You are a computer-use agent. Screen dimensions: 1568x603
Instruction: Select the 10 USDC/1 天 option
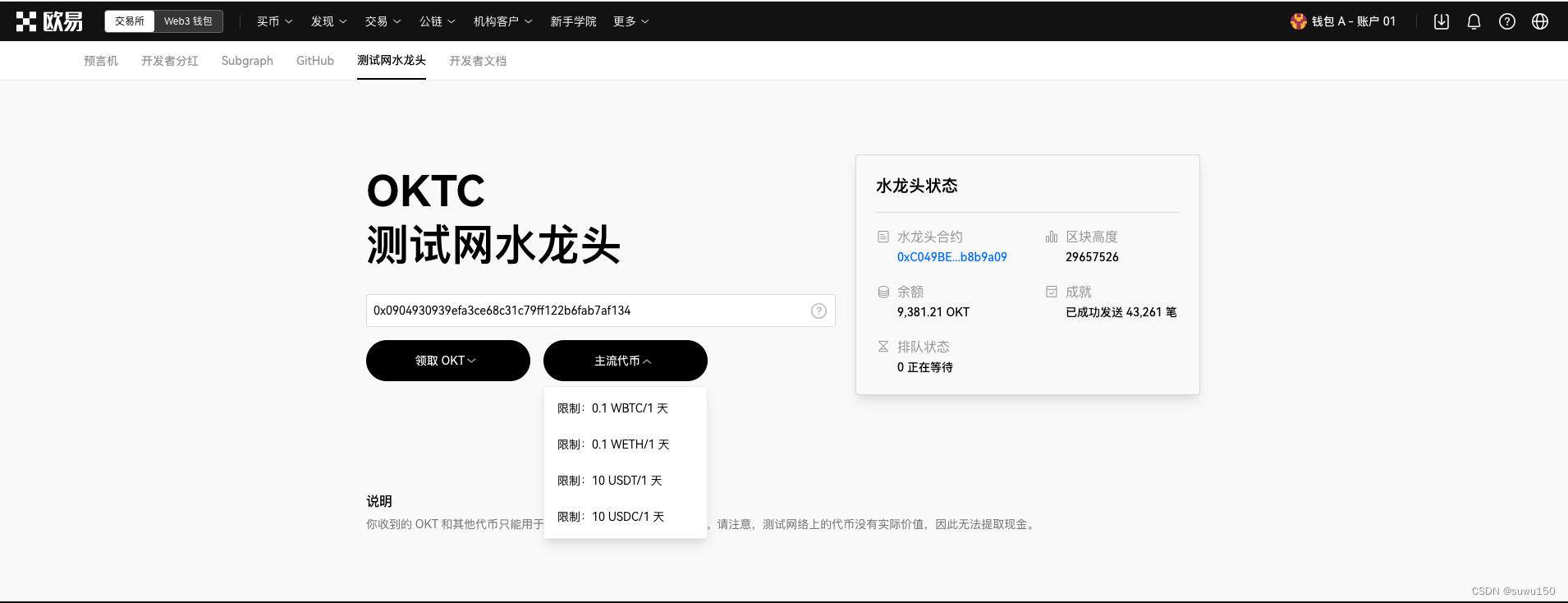click(x=626, y=517)
